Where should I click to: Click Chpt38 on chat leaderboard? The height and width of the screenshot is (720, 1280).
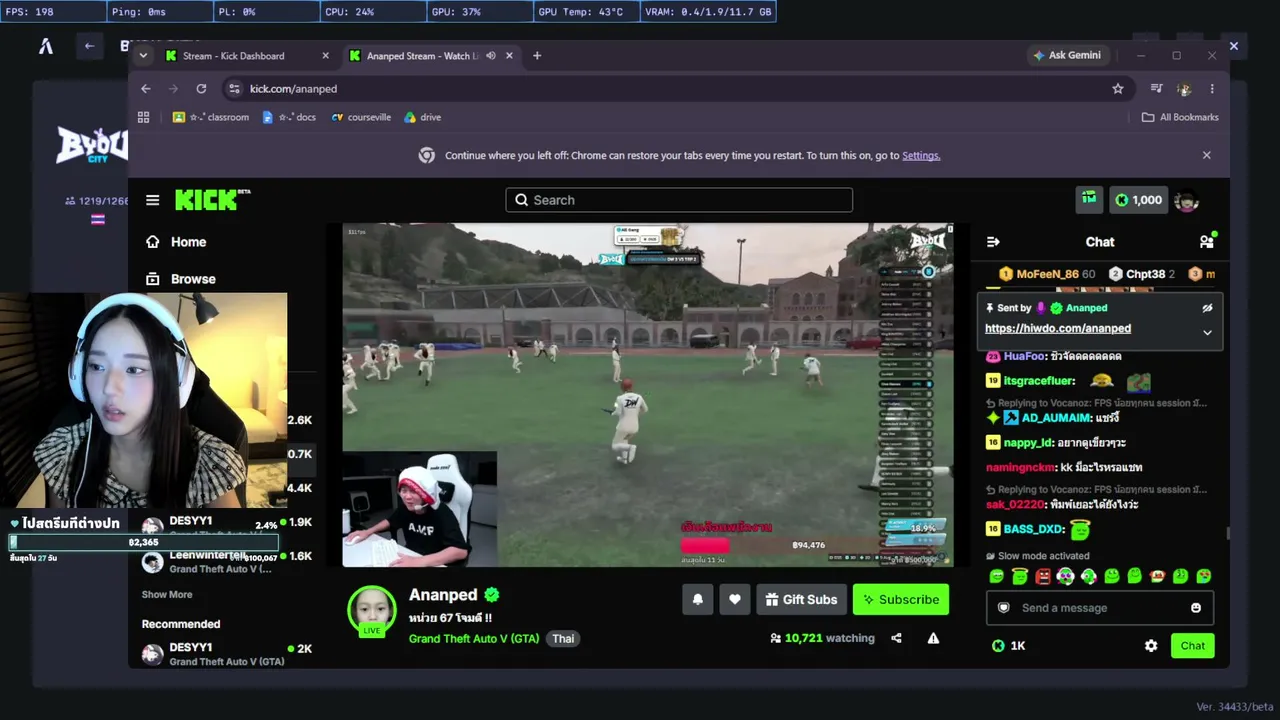tap(1146, 274)
